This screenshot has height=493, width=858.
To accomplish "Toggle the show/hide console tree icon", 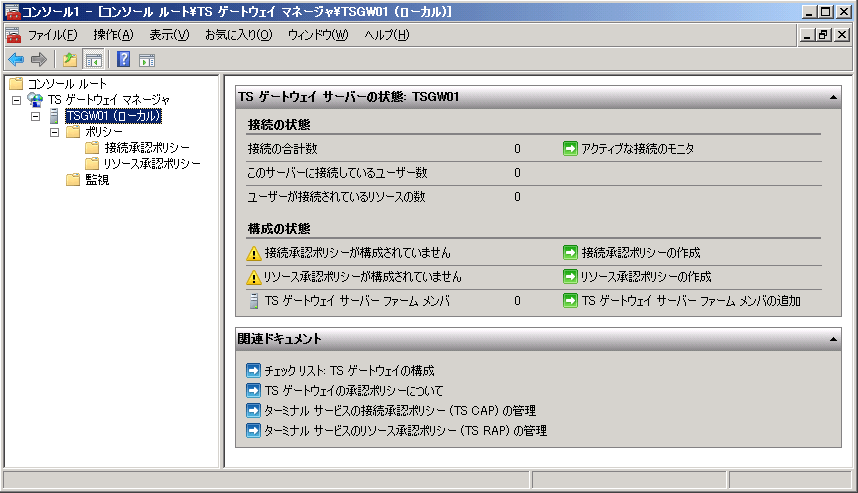I will [x=94, y=60].
